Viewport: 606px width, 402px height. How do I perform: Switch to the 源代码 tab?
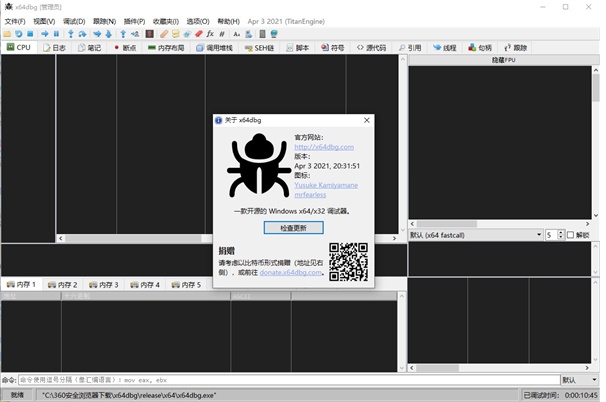(371, 48)
